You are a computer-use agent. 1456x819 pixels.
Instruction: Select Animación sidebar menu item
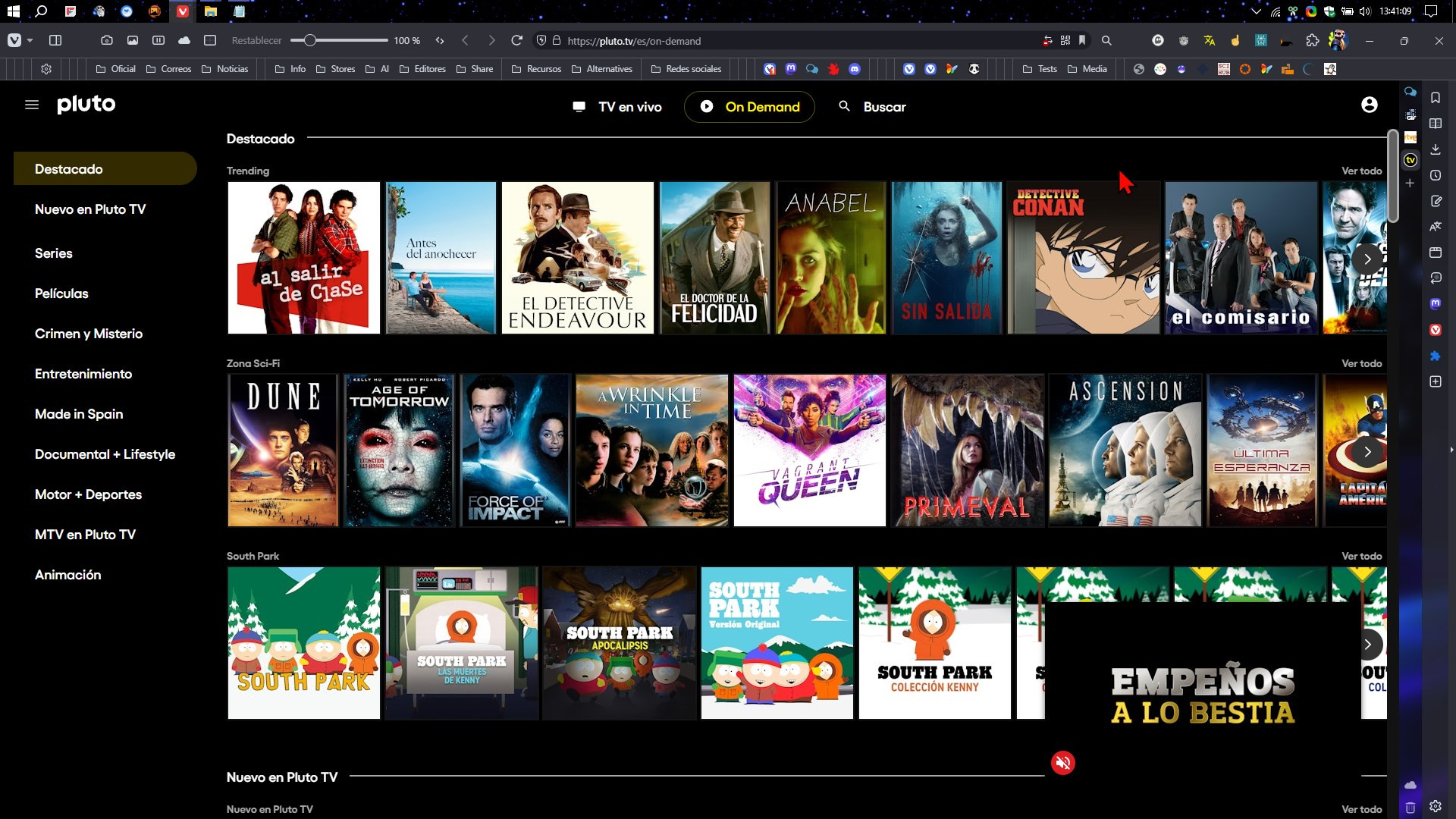pyautogui.click(x=68, y=574)
